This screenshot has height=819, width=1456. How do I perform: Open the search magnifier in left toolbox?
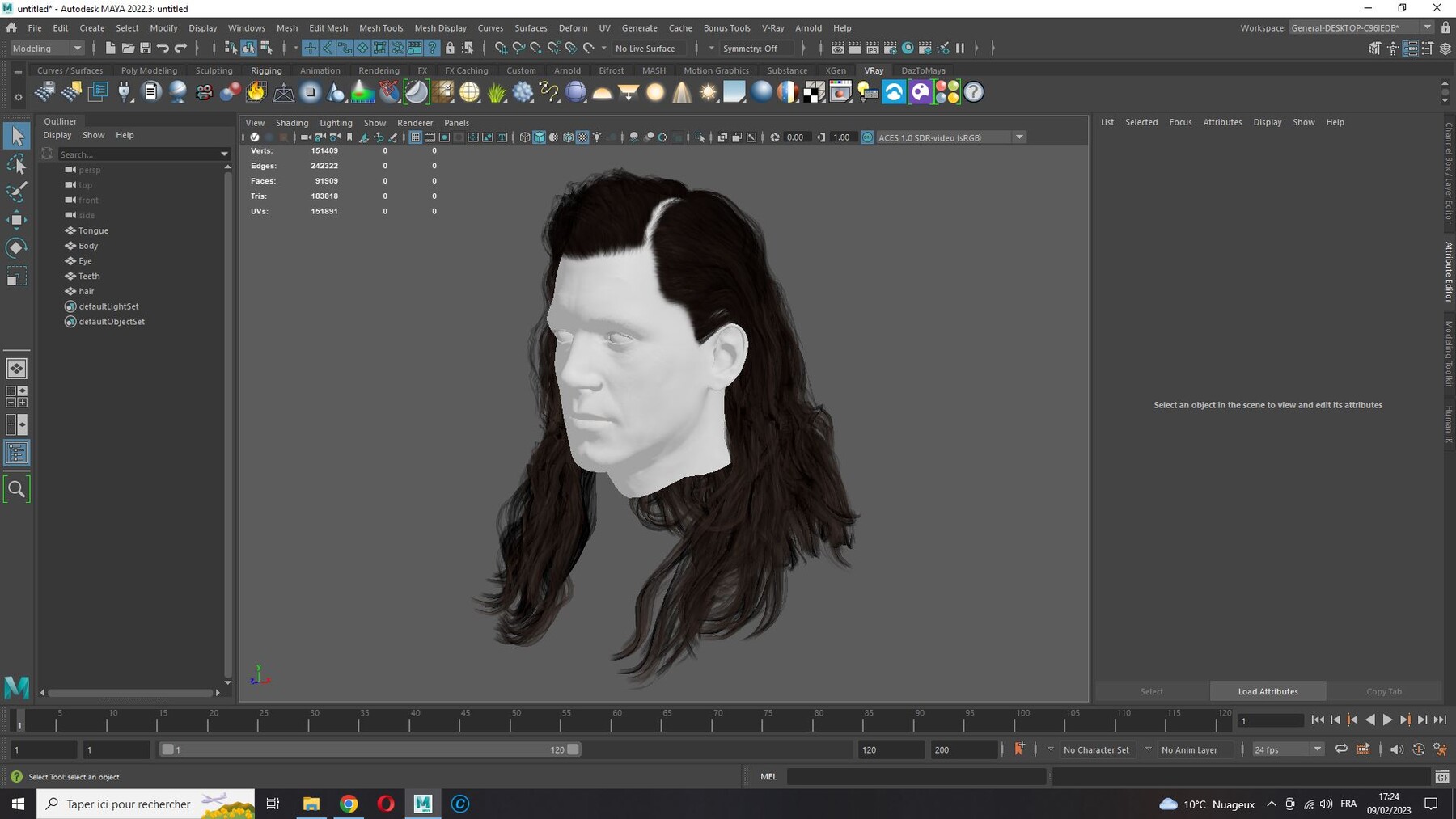[x=16, y=489]
